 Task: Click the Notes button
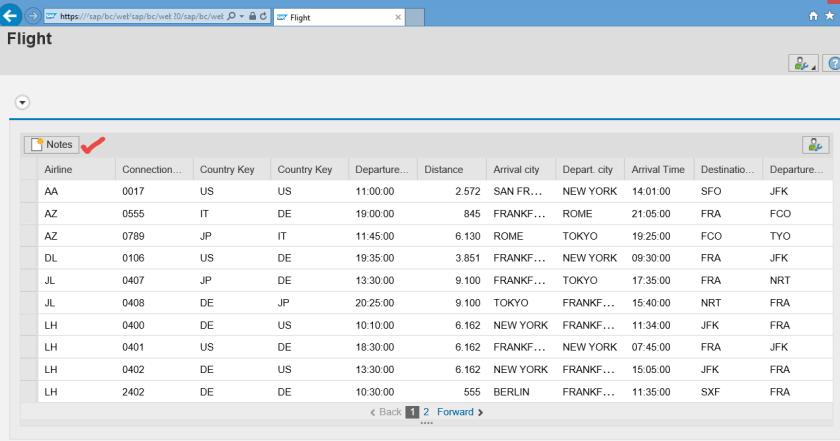pos(52,145)
